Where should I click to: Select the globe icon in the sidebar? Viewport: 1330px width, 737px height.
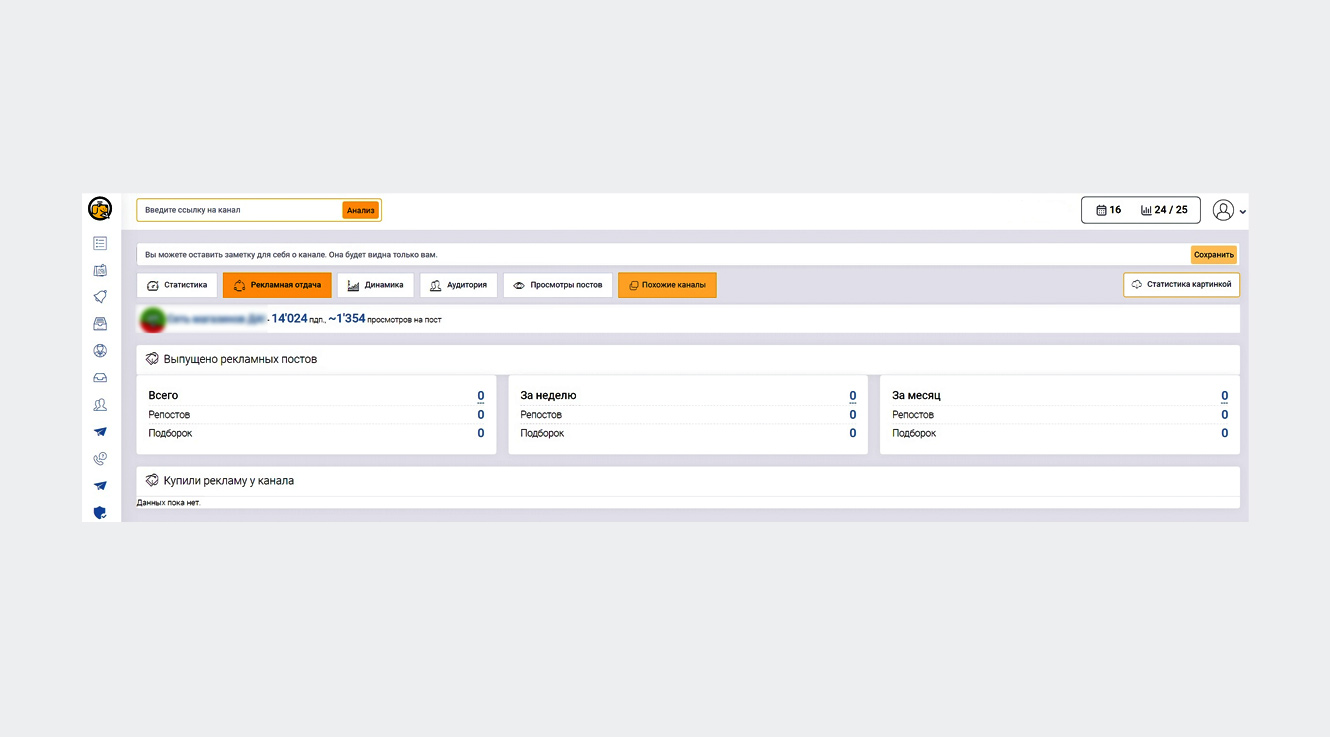point(100,351)
